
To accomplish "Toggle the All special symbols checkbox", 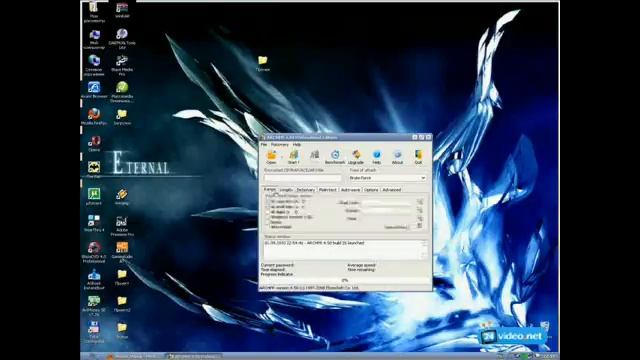I will pos(268,217).
